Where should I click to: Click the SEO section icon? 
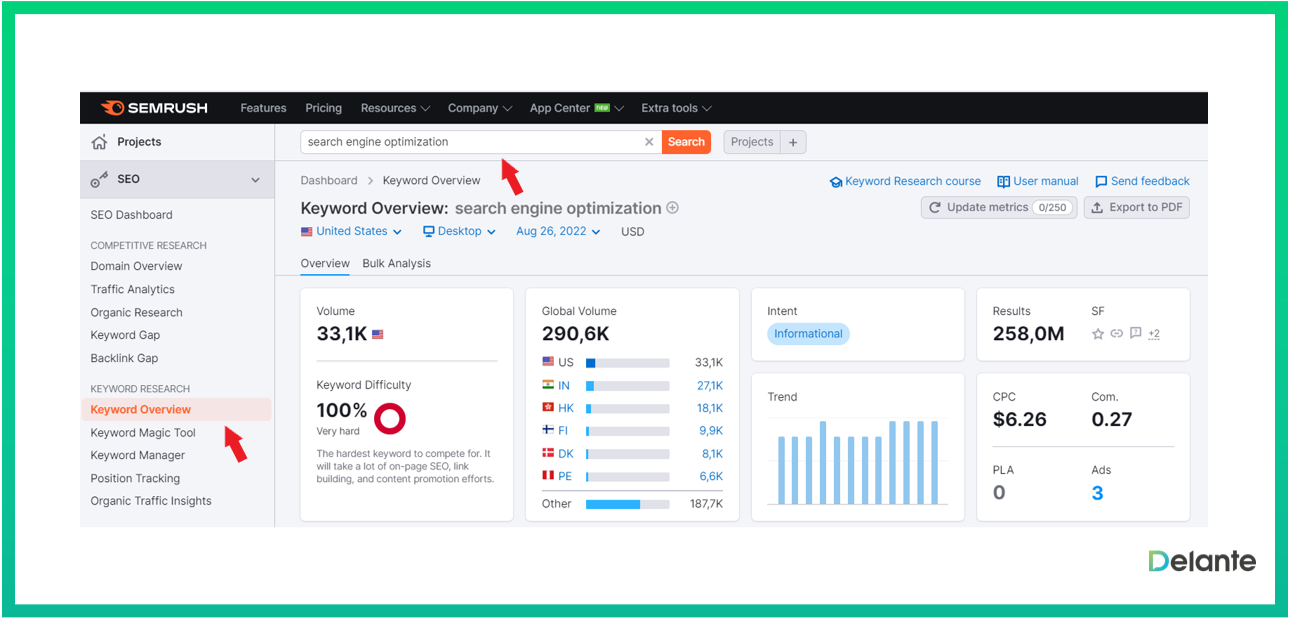point(99,180)
